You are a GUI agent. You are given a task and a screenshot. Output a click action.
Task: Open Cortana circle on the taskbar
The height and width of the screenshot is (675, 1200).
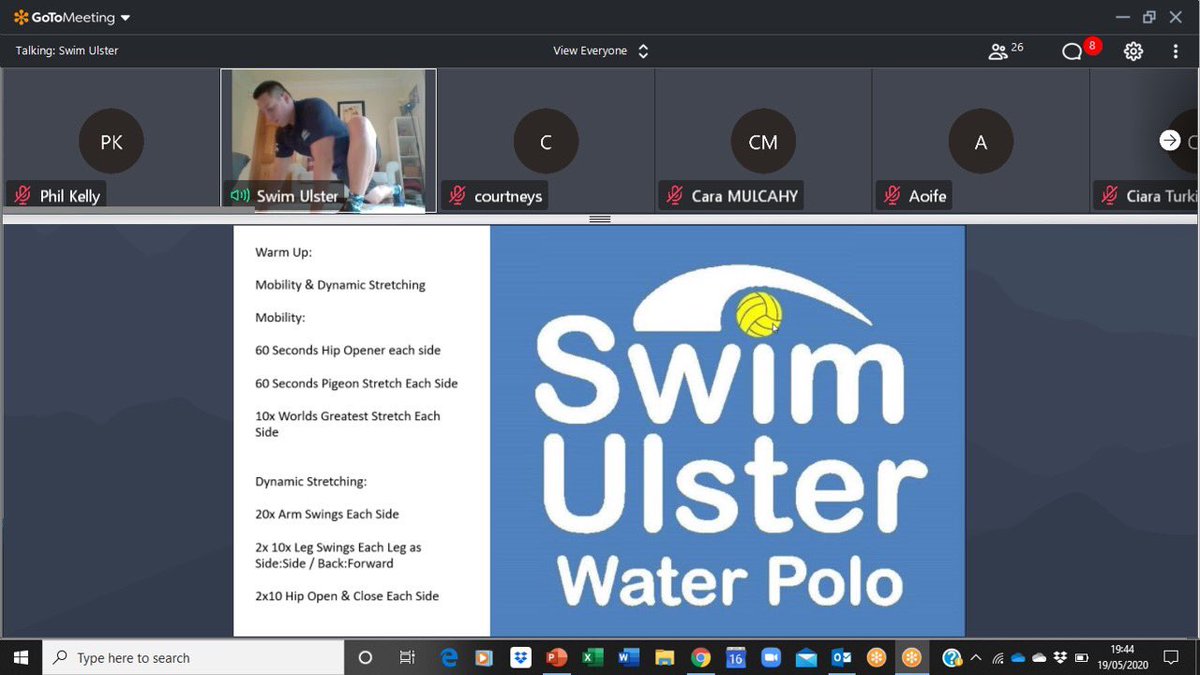pos(365,657)
